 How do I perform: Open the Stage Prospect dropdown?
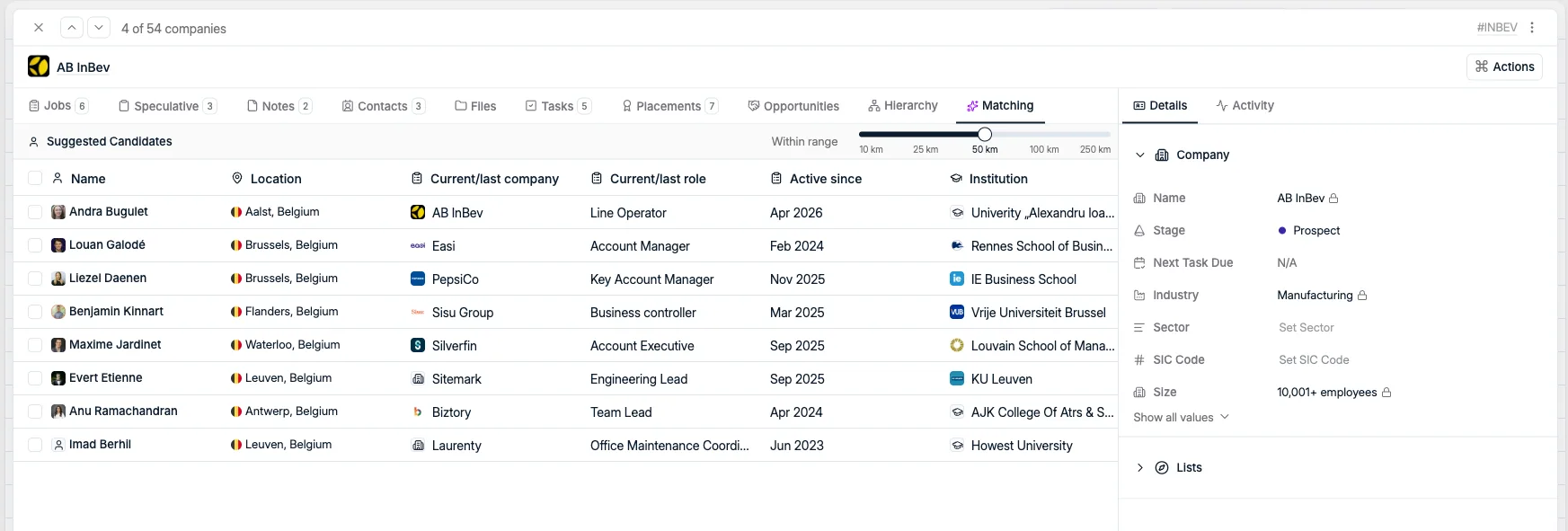click(x=1309, y=231)
